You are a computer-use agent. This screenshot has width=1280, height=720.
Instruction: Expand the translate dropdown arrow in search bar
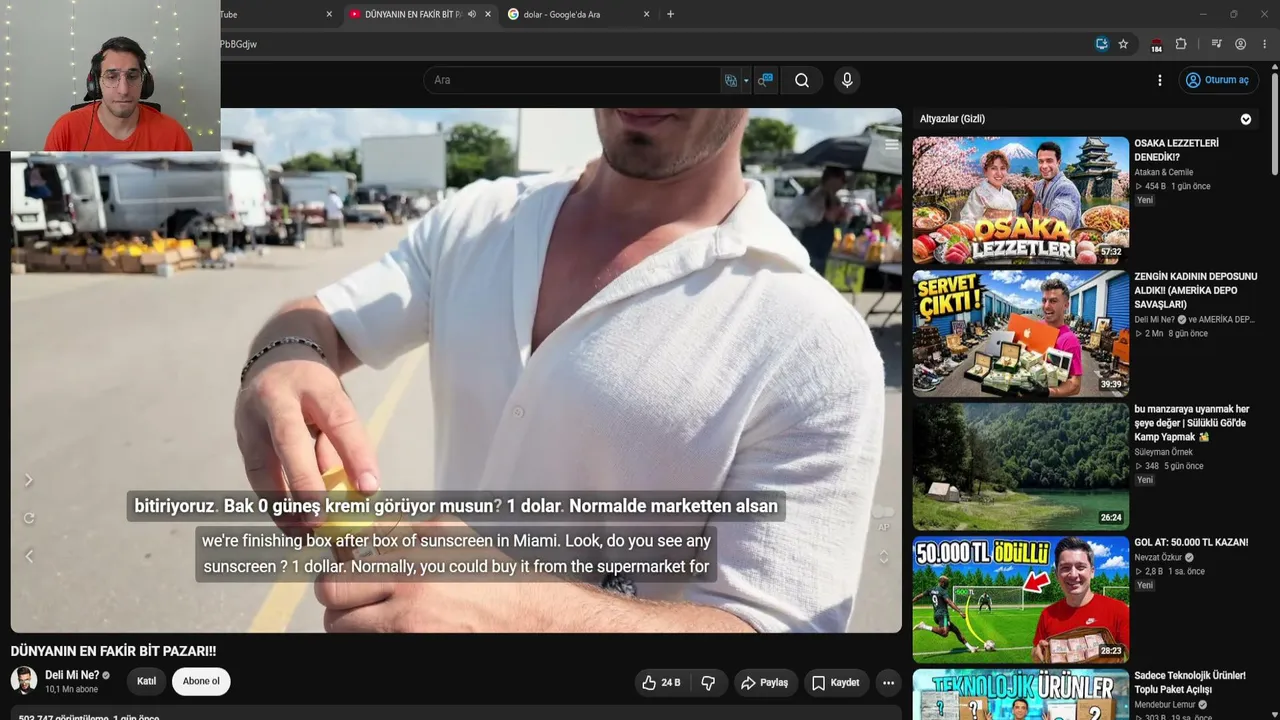click(x=746, y=80)
